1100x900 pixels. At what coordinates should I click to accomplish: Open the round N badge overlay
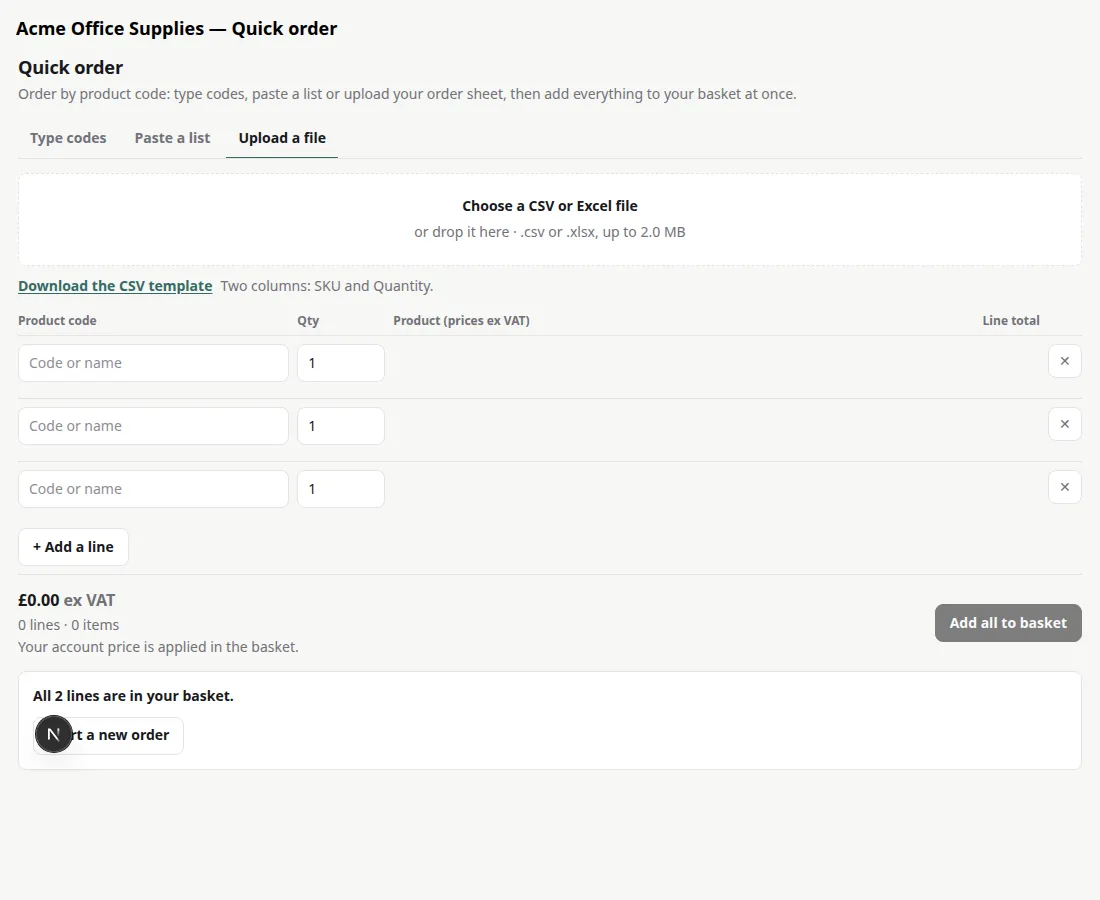click(53, 734)
